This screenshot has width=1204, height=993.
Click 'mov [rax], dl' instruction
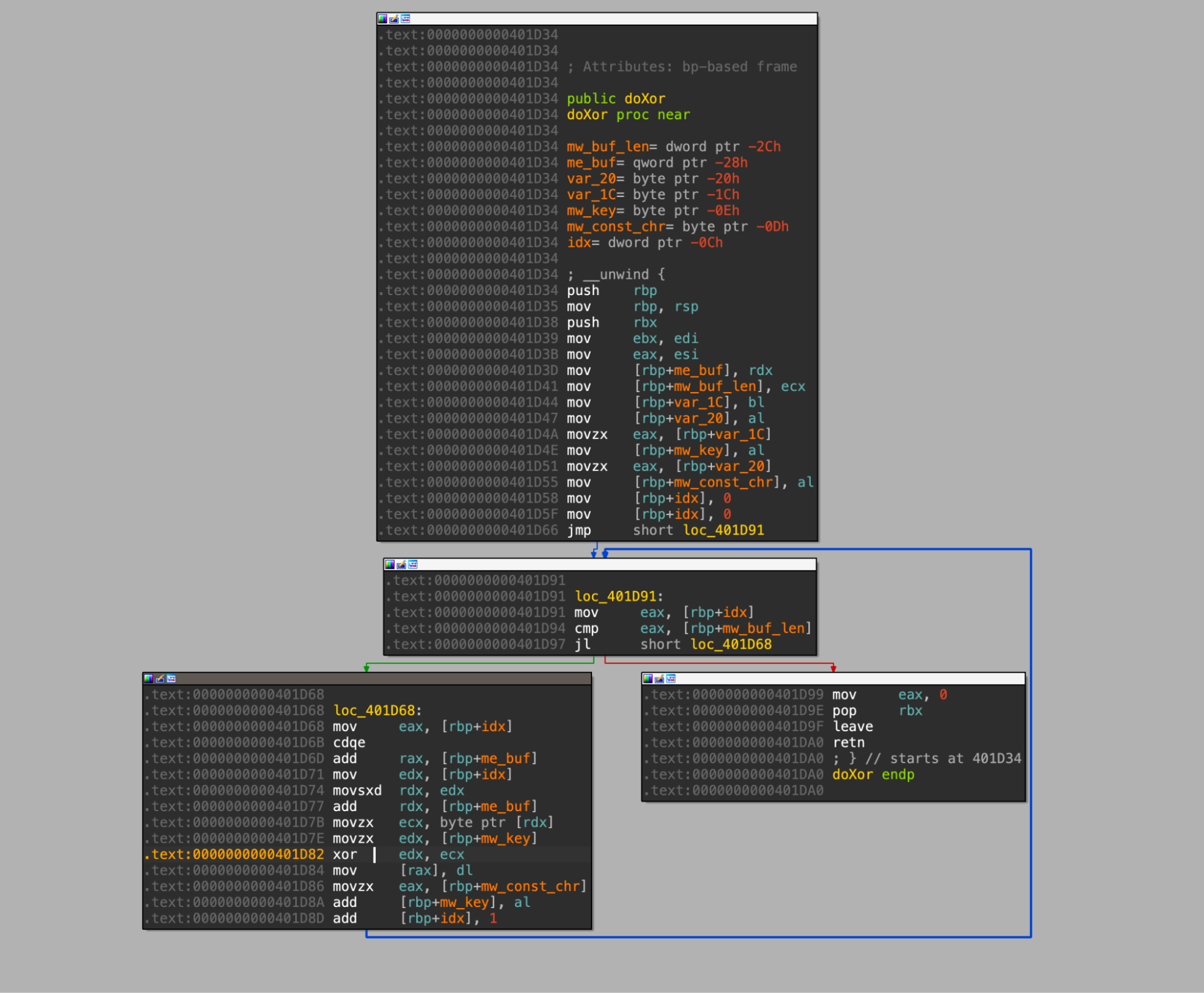(403, 870)
